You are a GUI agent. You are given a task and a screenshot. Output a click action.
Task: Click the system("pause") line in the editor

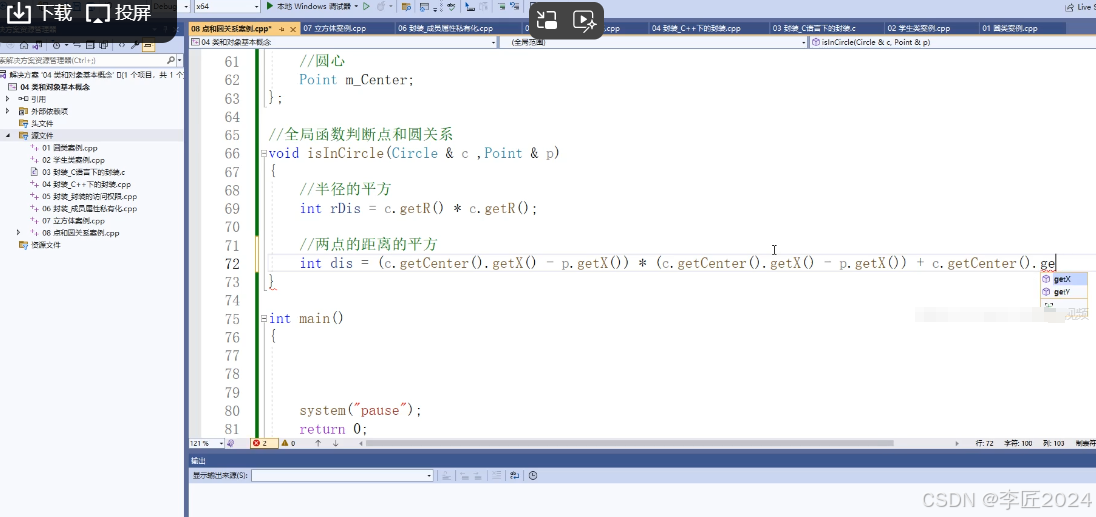[361, 410]
